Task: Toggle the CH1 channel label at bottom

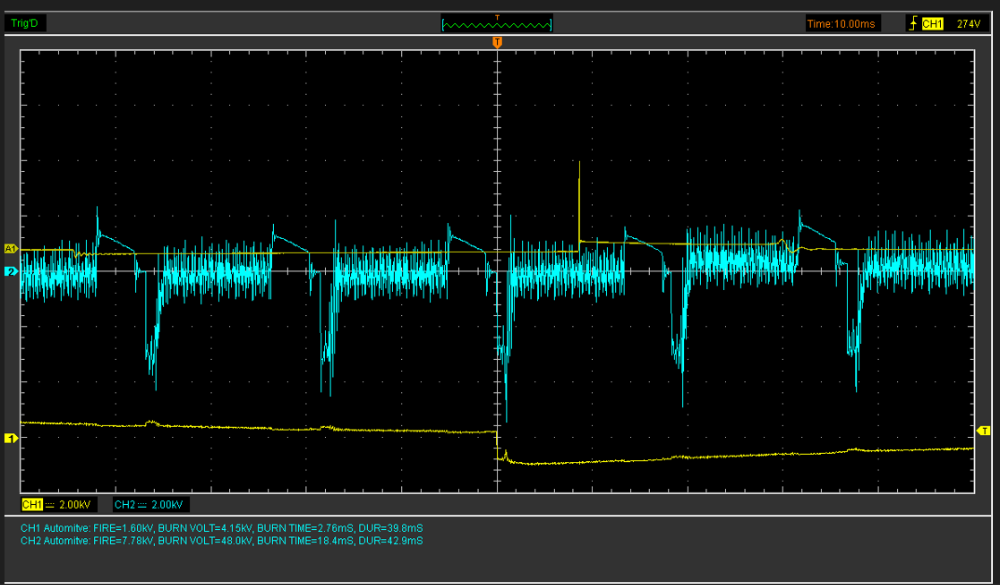Action: (x=32, y=505)
